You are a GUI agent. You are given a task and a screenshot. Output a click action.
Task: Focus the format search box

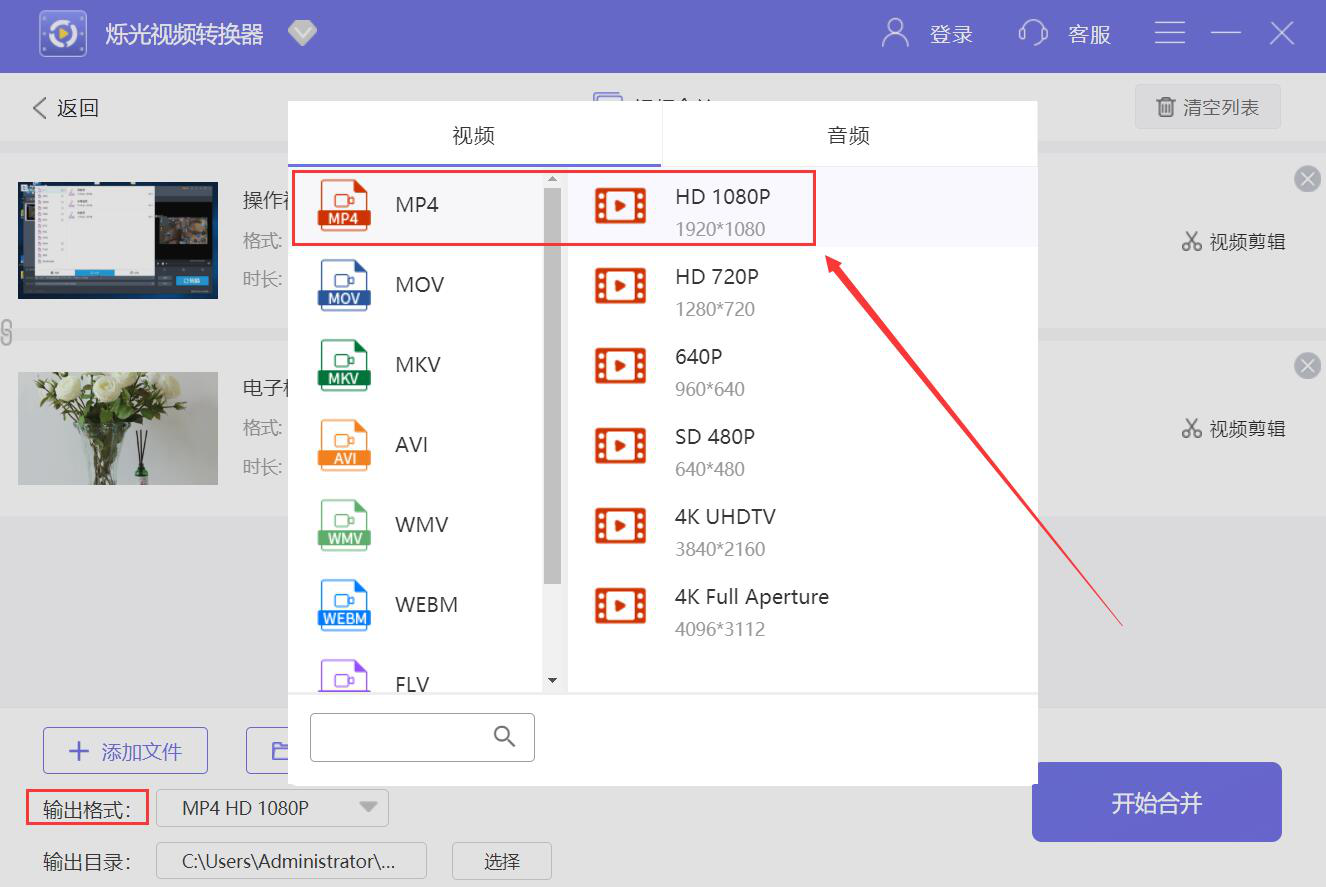[x=422, y=737]
